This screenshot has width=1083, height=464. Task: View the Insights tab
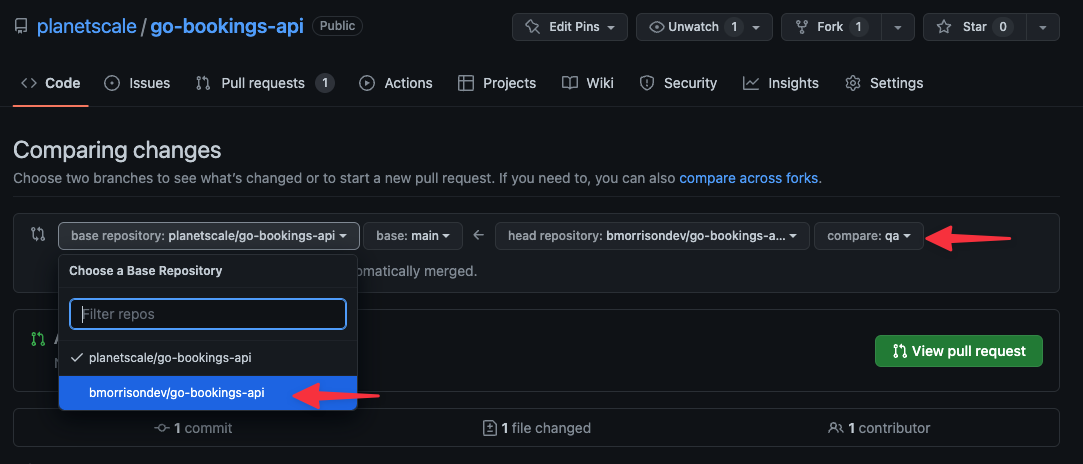coord(780,84)
